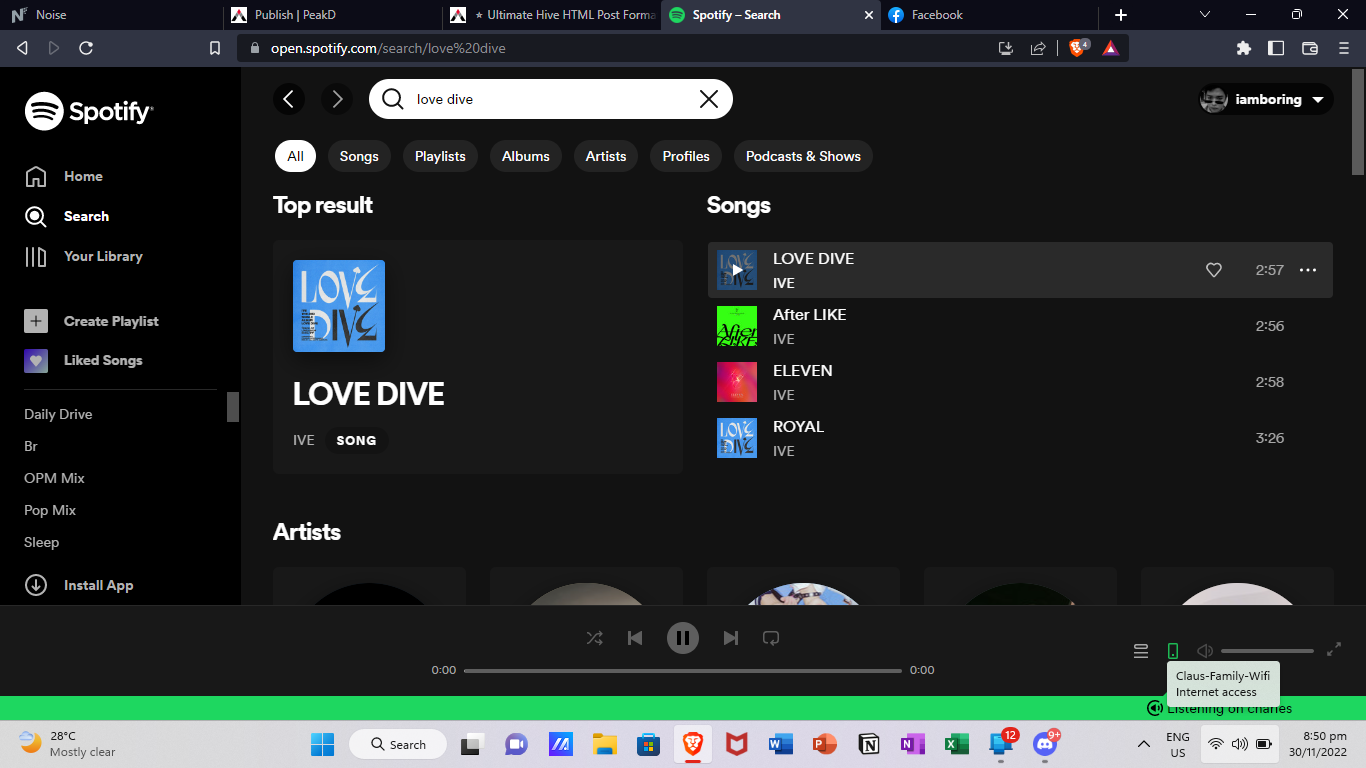
Task: Skip to the previous track
Action: click(635, 638)
